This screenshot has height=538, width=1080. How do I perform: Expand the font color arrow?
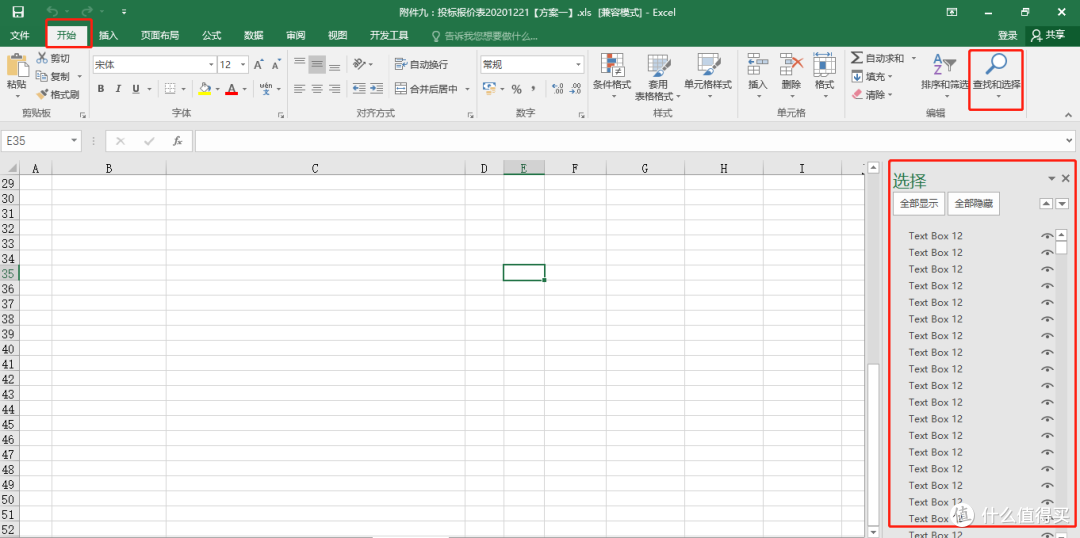[x=245, y=90]
